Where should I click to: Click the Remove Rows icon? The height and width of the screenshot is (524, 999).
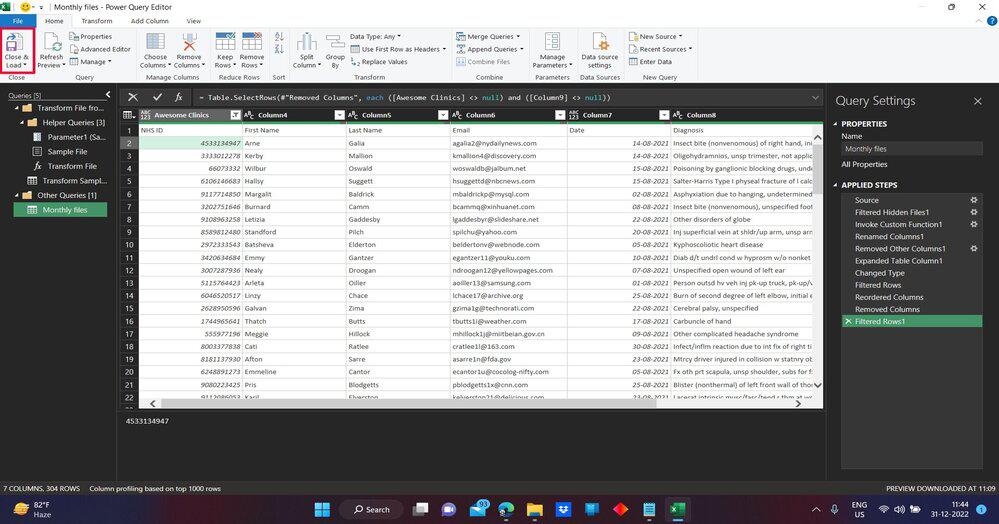(x=252, y=42)
